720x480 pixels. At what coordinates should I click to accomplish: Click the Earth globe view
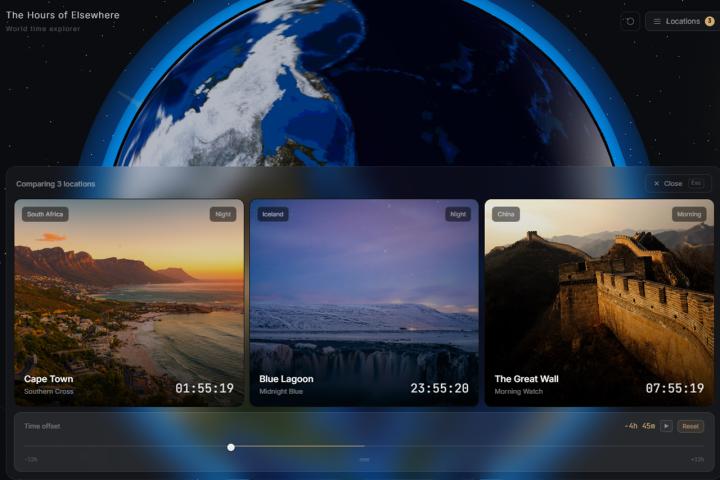pyautogui.click(x=363, y=83)
